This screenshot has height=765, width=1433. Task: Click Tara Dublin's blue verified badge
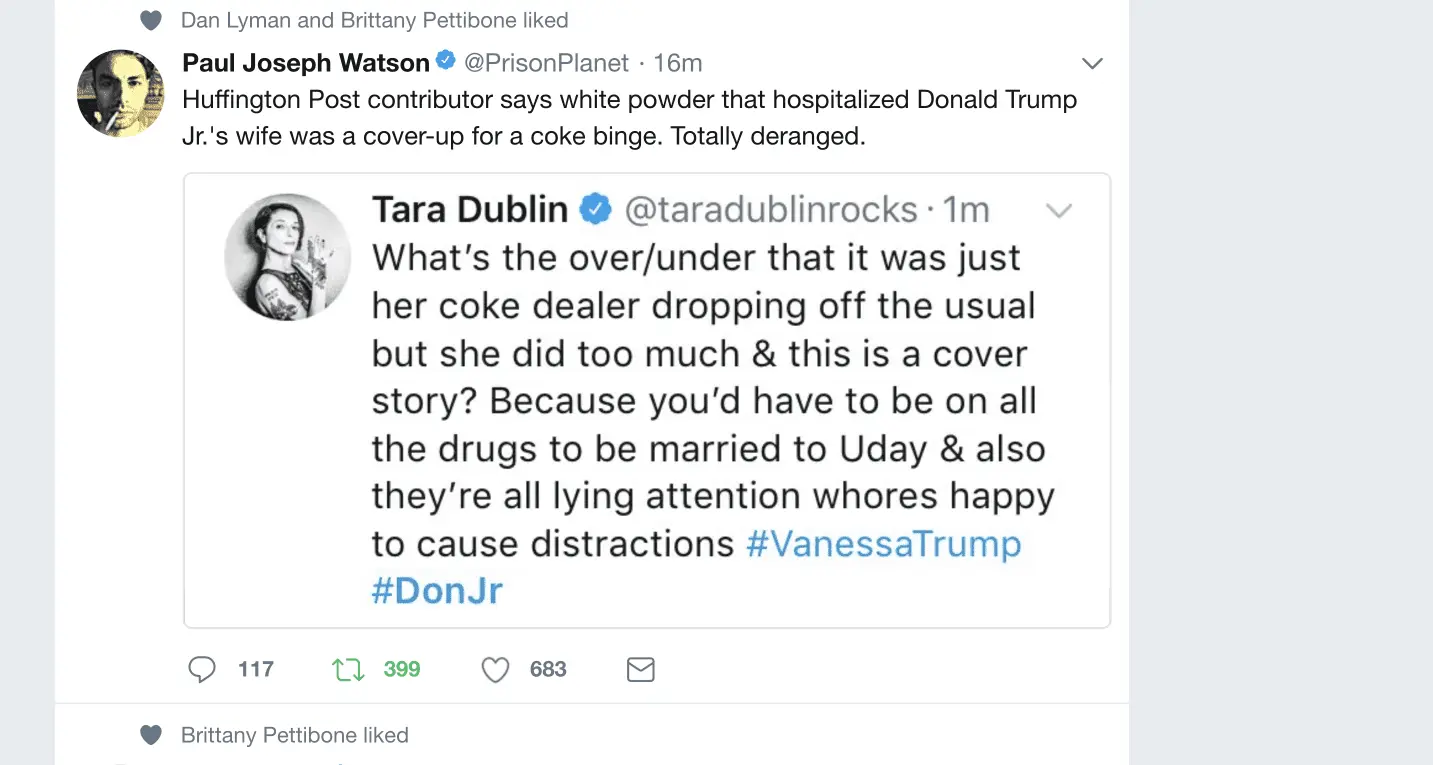click(597, 209)
